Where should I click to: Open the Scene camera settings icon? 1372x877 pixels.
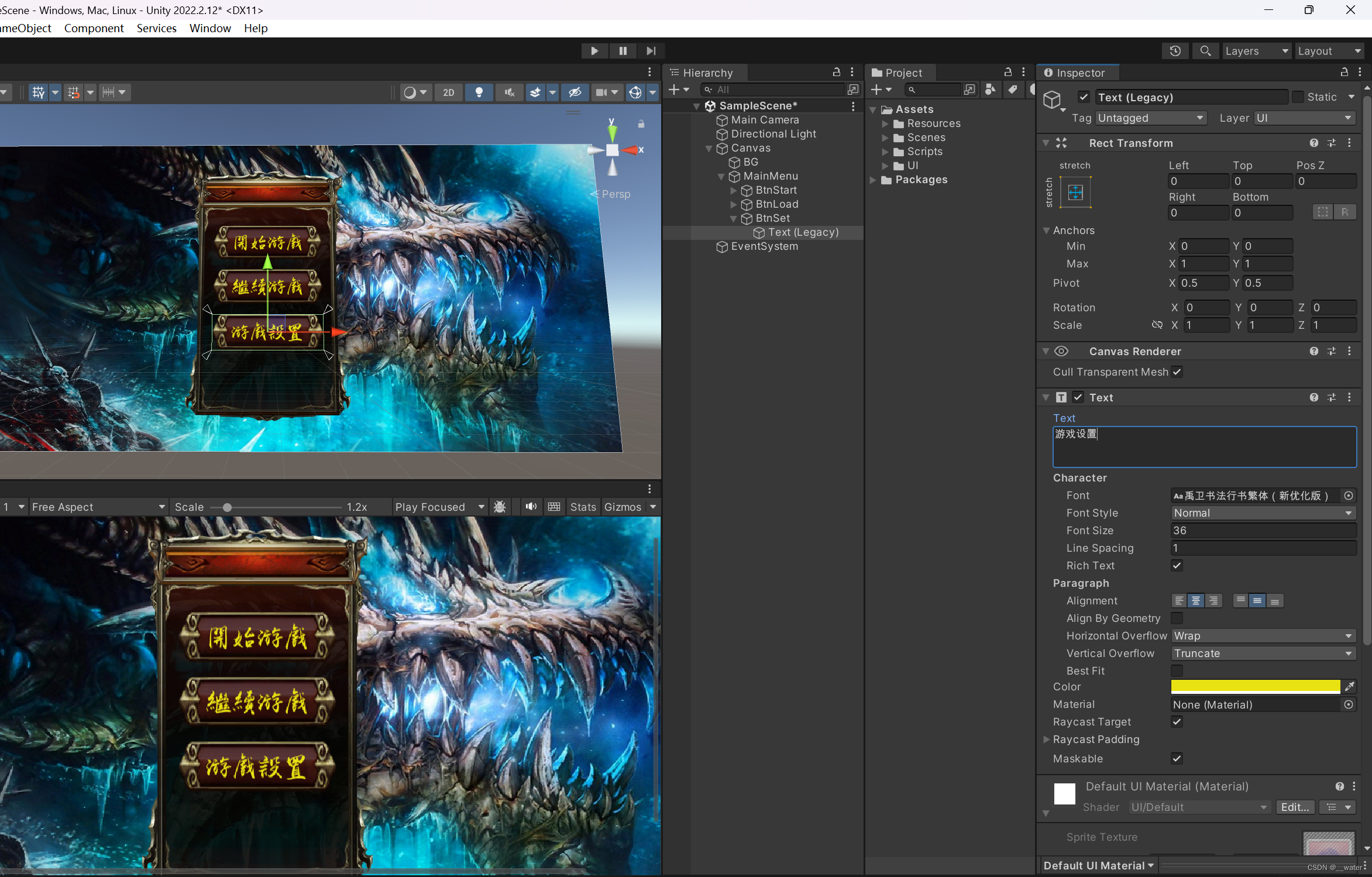(601, 92)
